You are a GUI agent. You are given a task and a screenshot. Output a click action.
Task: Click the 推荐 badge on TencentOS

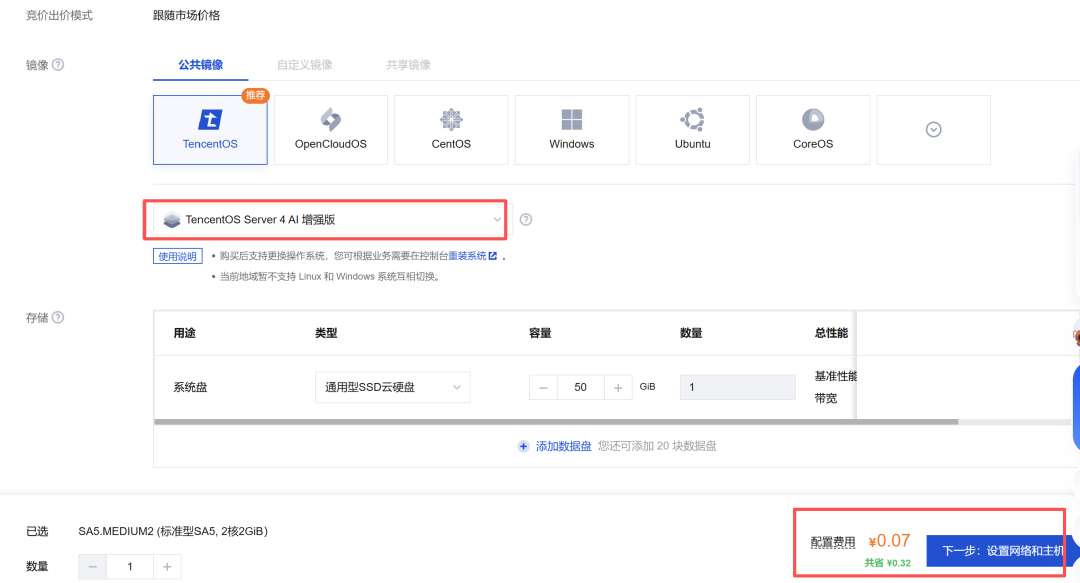[x=256, y=95]
